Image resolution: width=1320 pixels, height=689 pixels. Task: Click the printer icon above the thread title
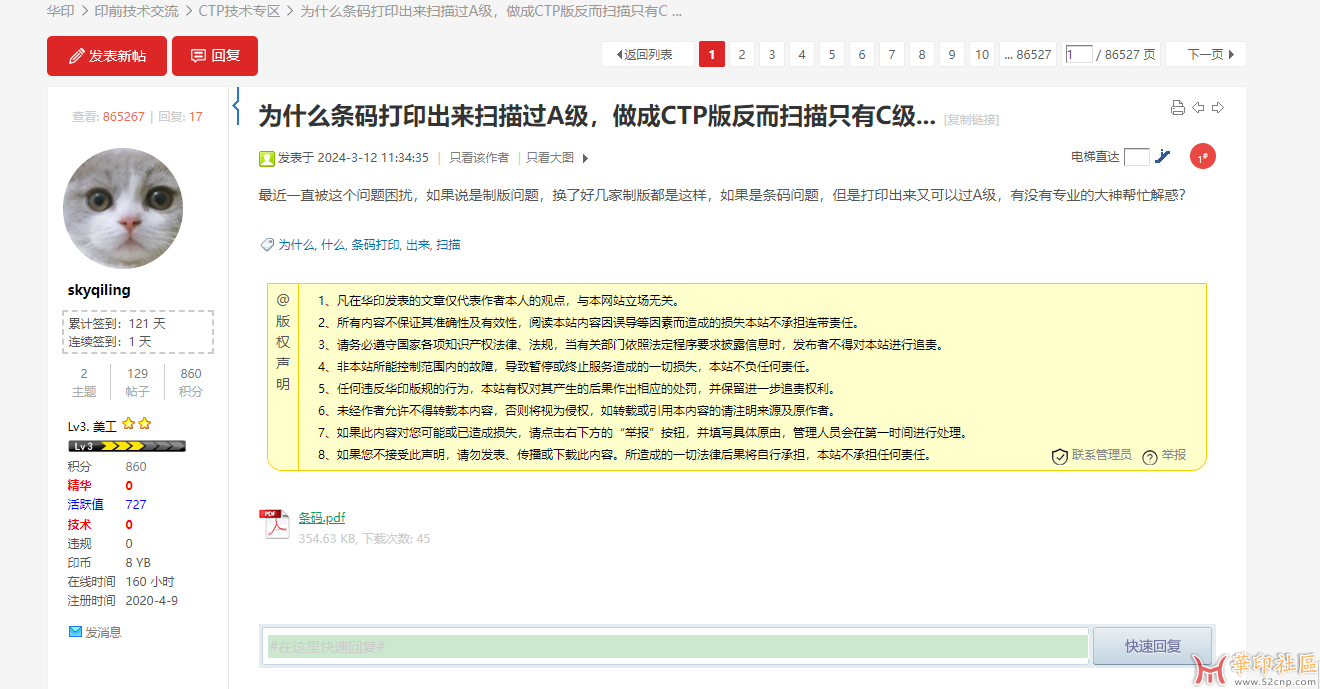tap(1178, 107)
